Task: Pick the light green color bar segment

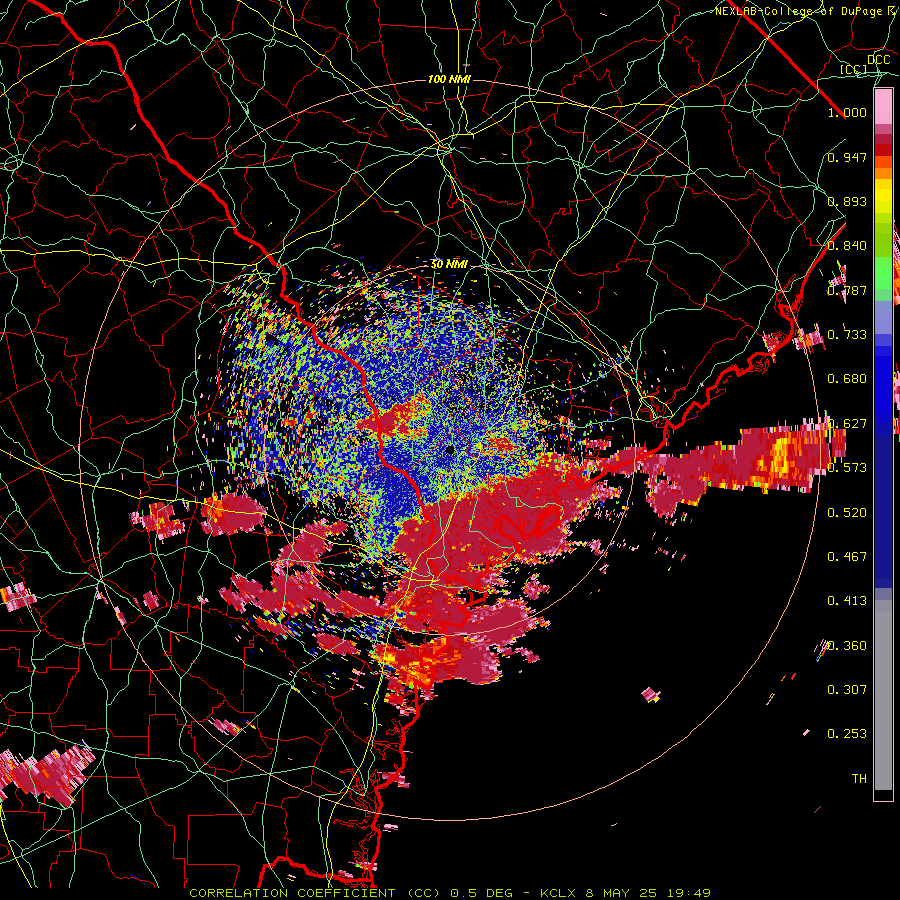Action: [x=883, y=273]
